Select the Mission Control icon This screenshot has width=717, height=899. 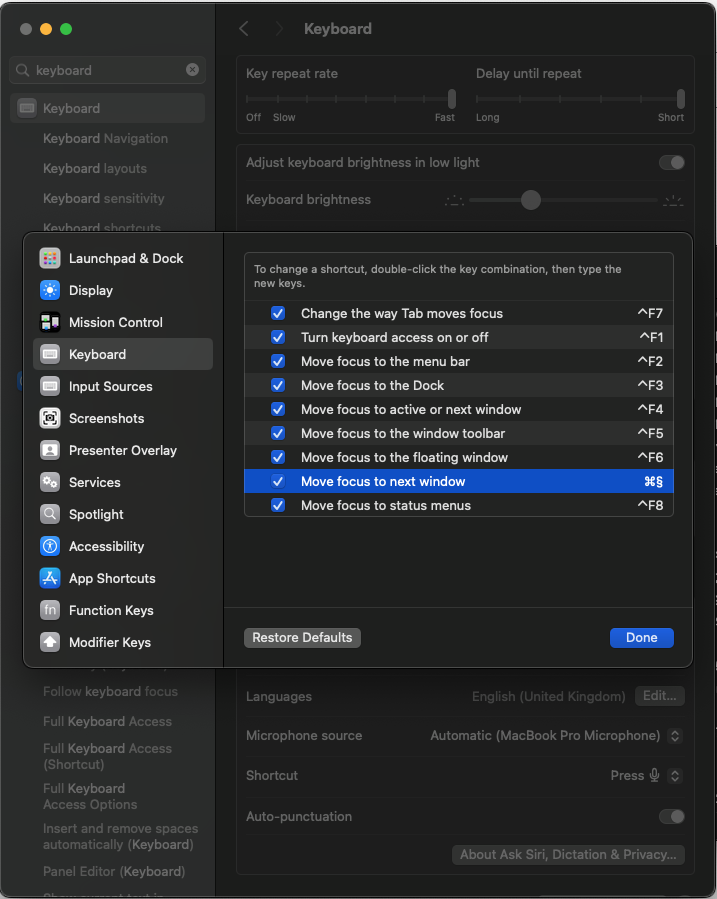point(49,322)
